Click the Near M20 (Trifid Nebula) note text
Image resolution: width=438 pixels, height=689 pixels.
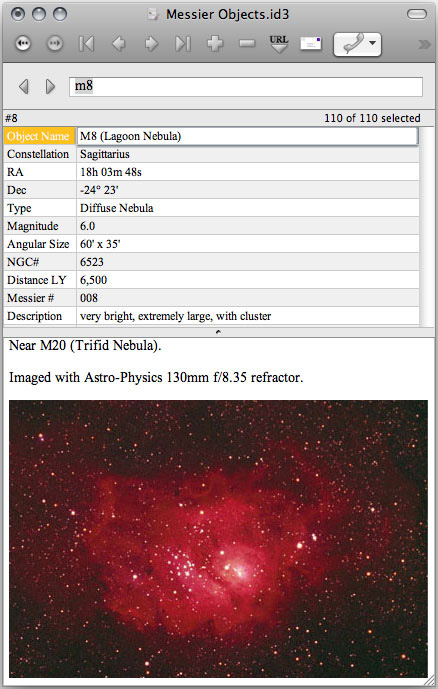coord(85,346)
